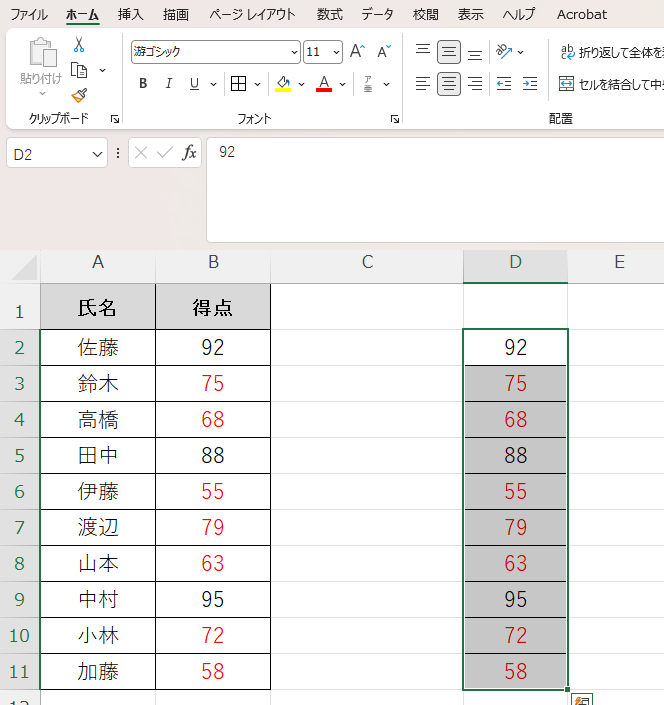The image size is (664, 705).
Task: Click decrease indent icon
Action: (504, 84)
